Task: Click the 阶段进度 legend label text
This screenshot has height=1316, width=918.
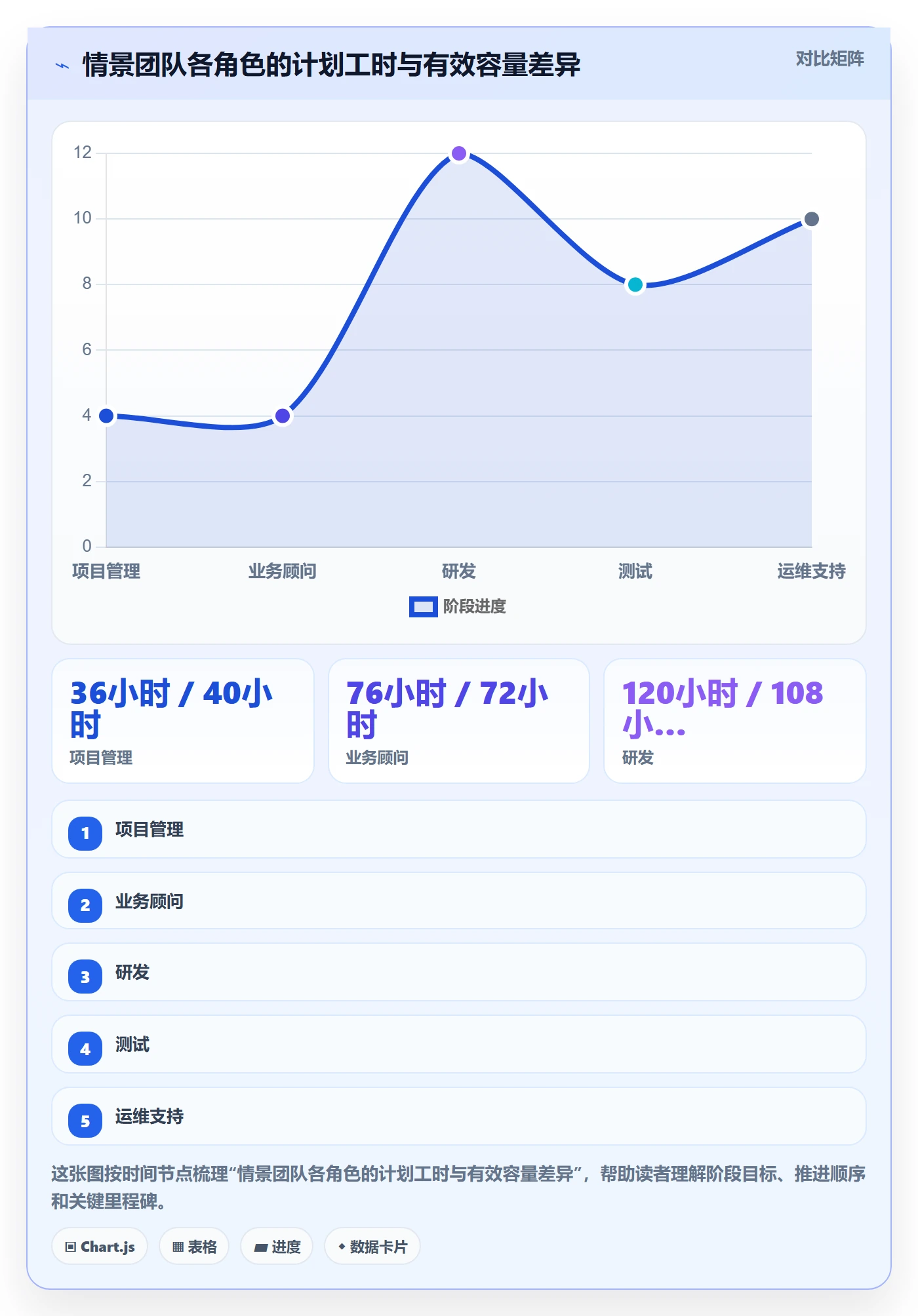Action: click(475, 607)
